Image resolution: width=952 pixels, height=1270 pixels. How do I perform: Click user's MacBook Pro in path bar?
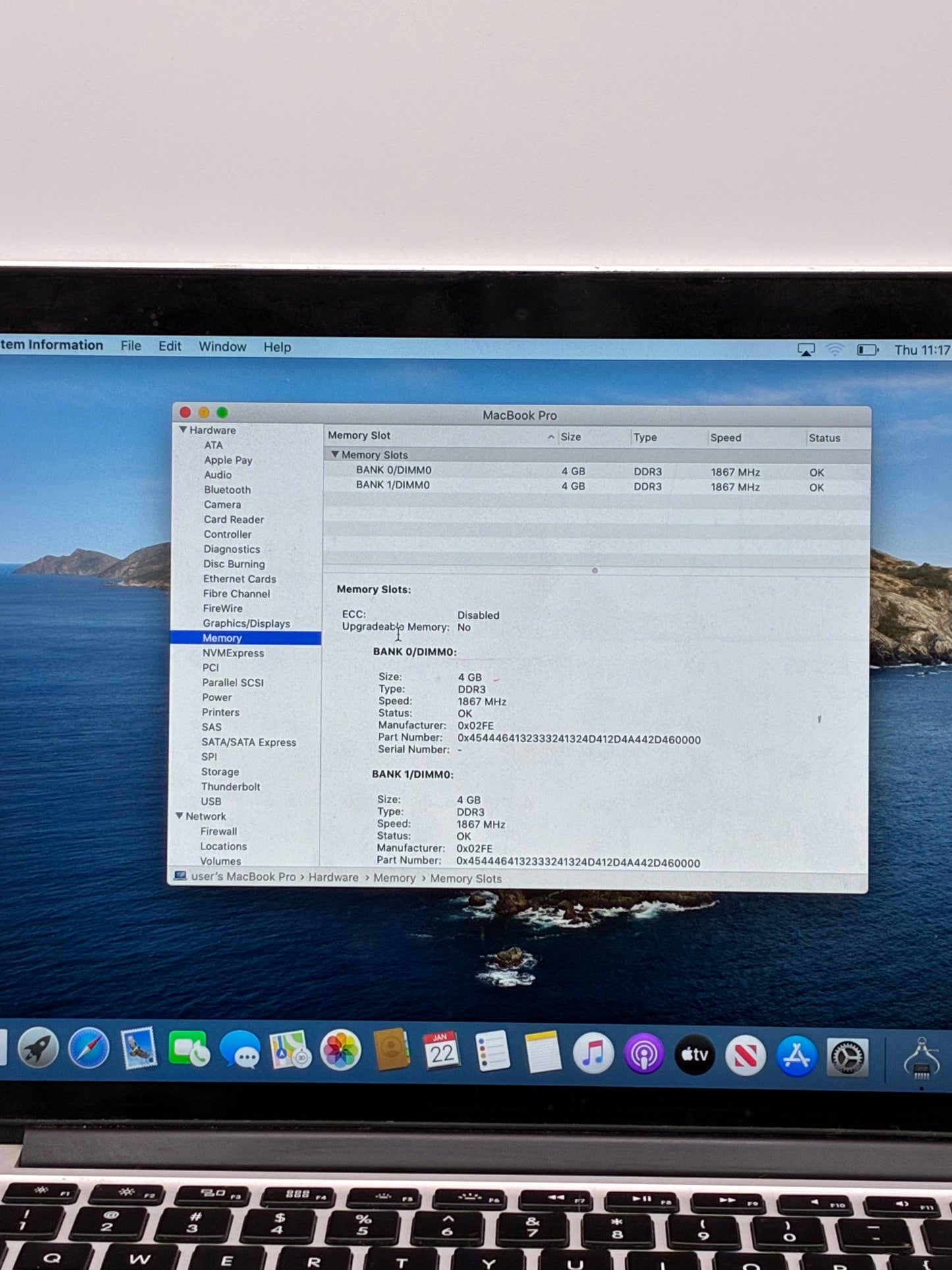tap(243, 877)
